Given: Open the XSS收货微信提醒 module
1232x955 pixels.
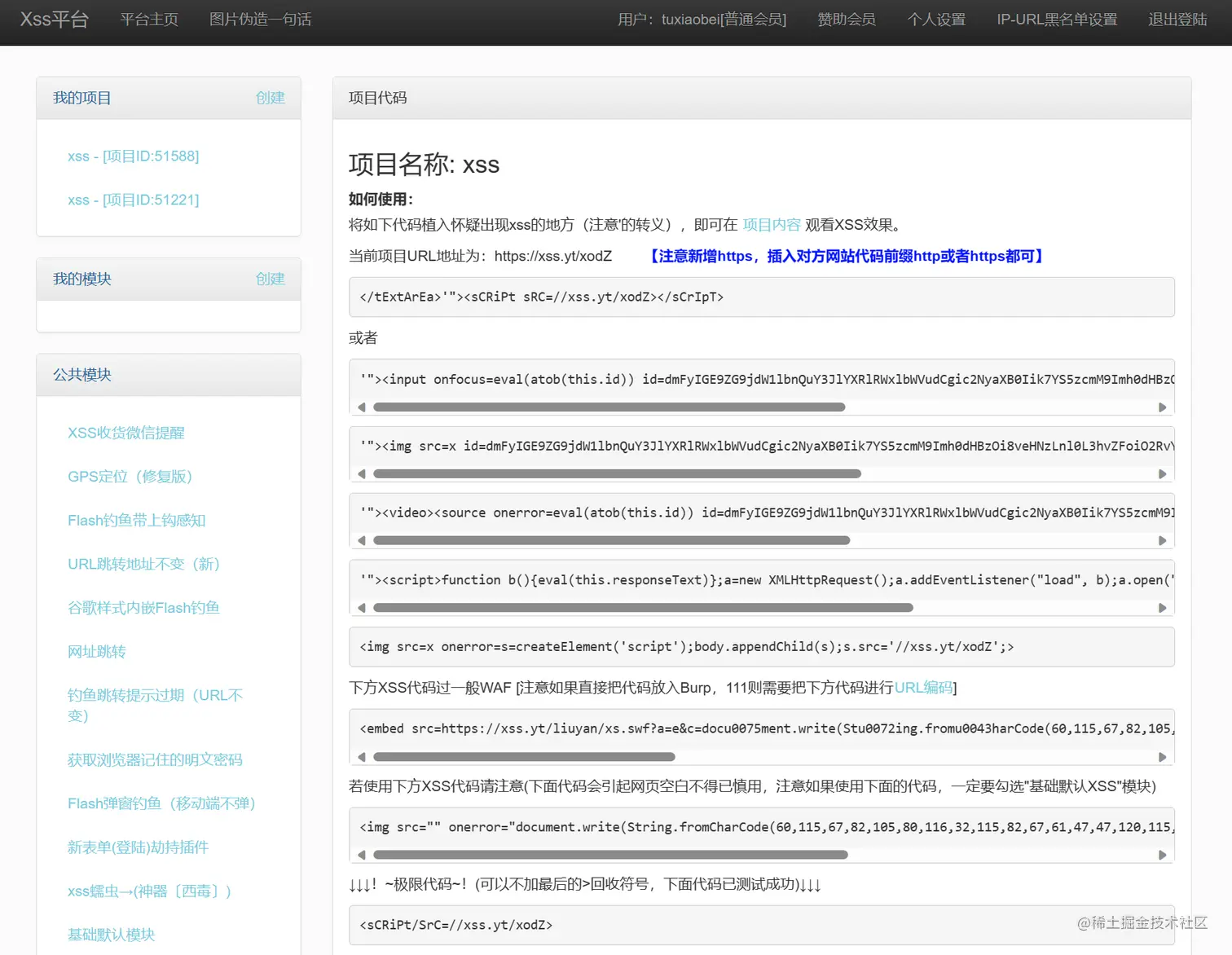Looking at the screenshot, I should click(126, 433).
